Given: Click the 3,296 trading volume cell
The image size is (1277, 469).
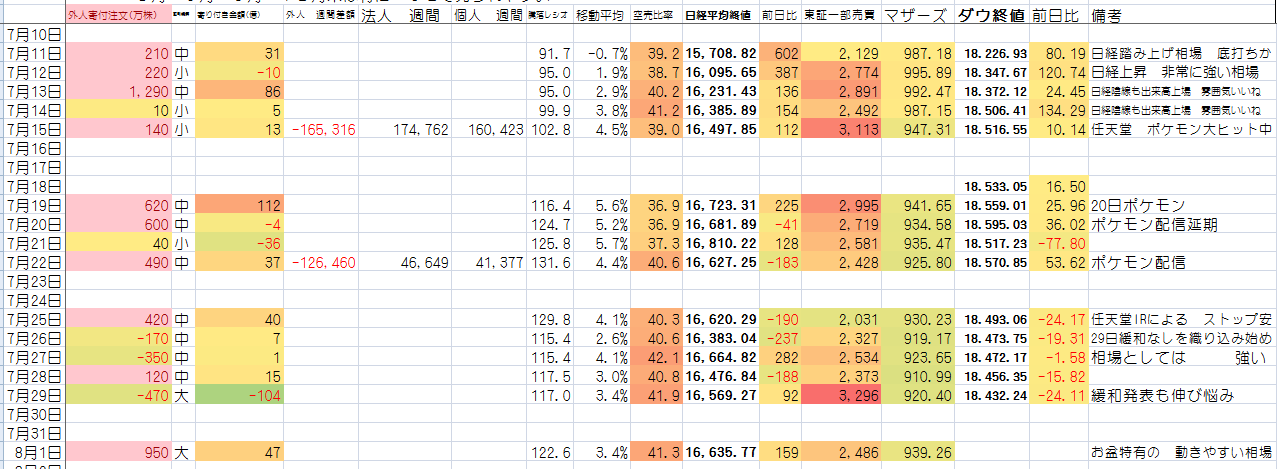Looking at the screenshot, I should click(841, 395).
